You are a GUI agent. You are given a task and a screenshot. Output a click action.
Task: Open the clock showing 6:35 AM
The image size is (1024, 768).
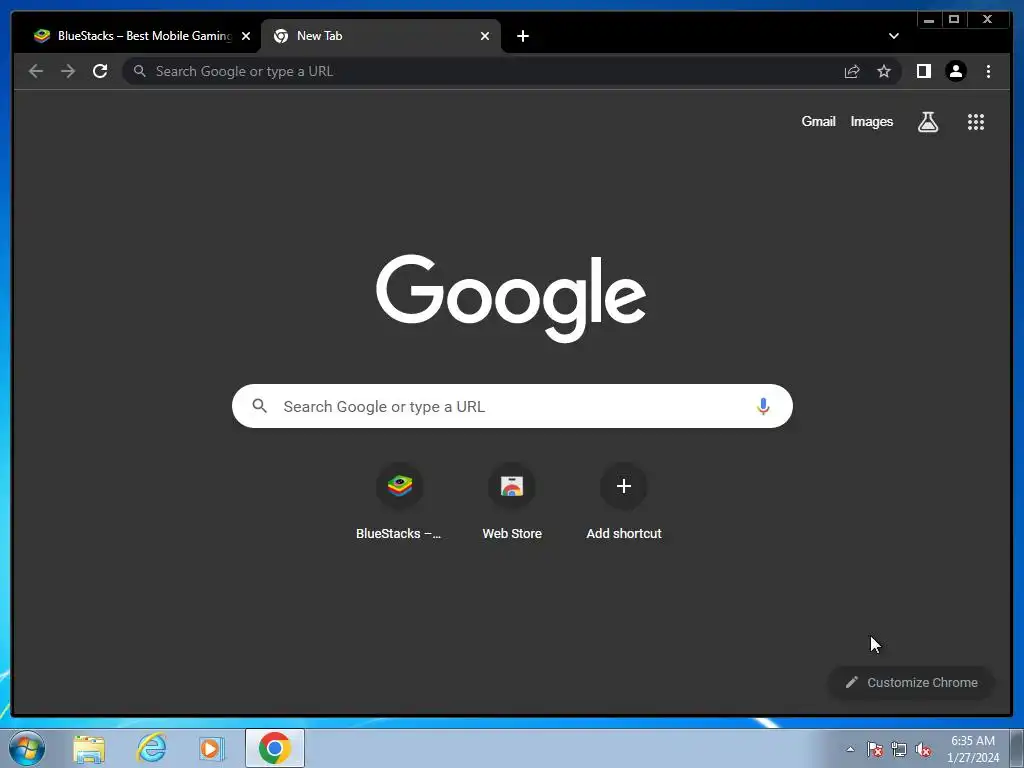click(972, 749)
